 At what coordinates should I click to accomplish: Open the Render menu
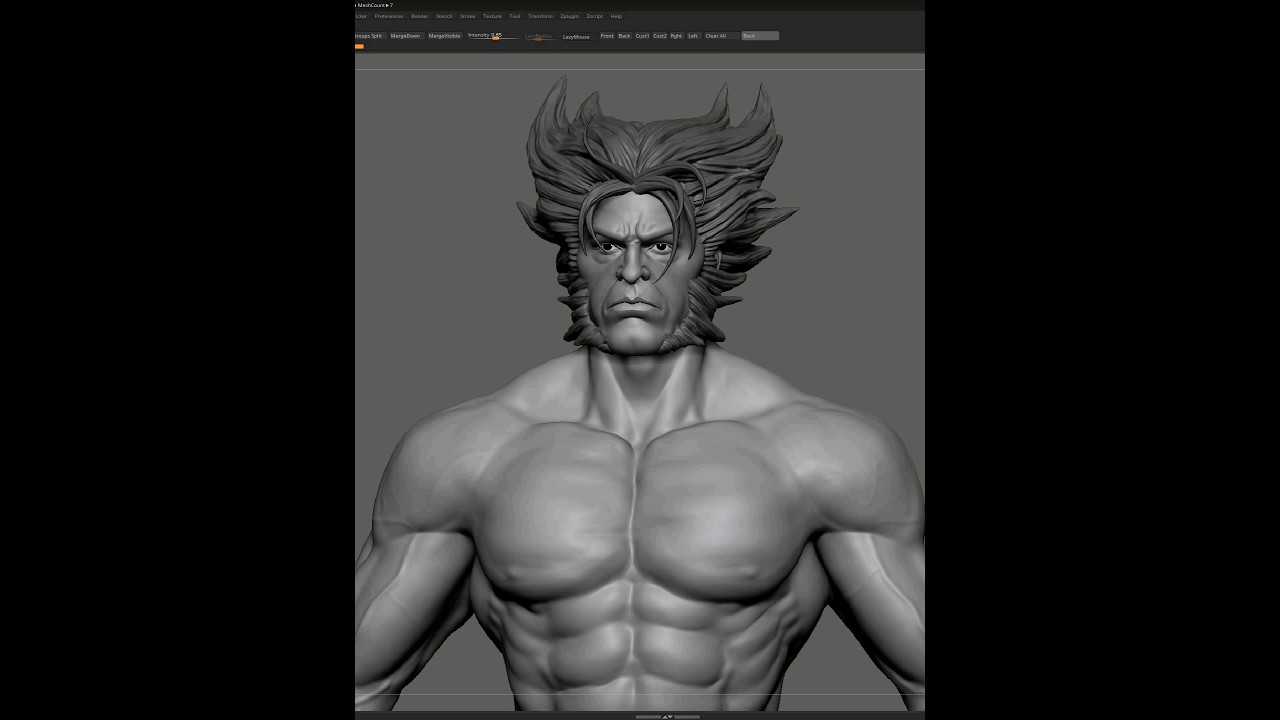tap(420, 16)
